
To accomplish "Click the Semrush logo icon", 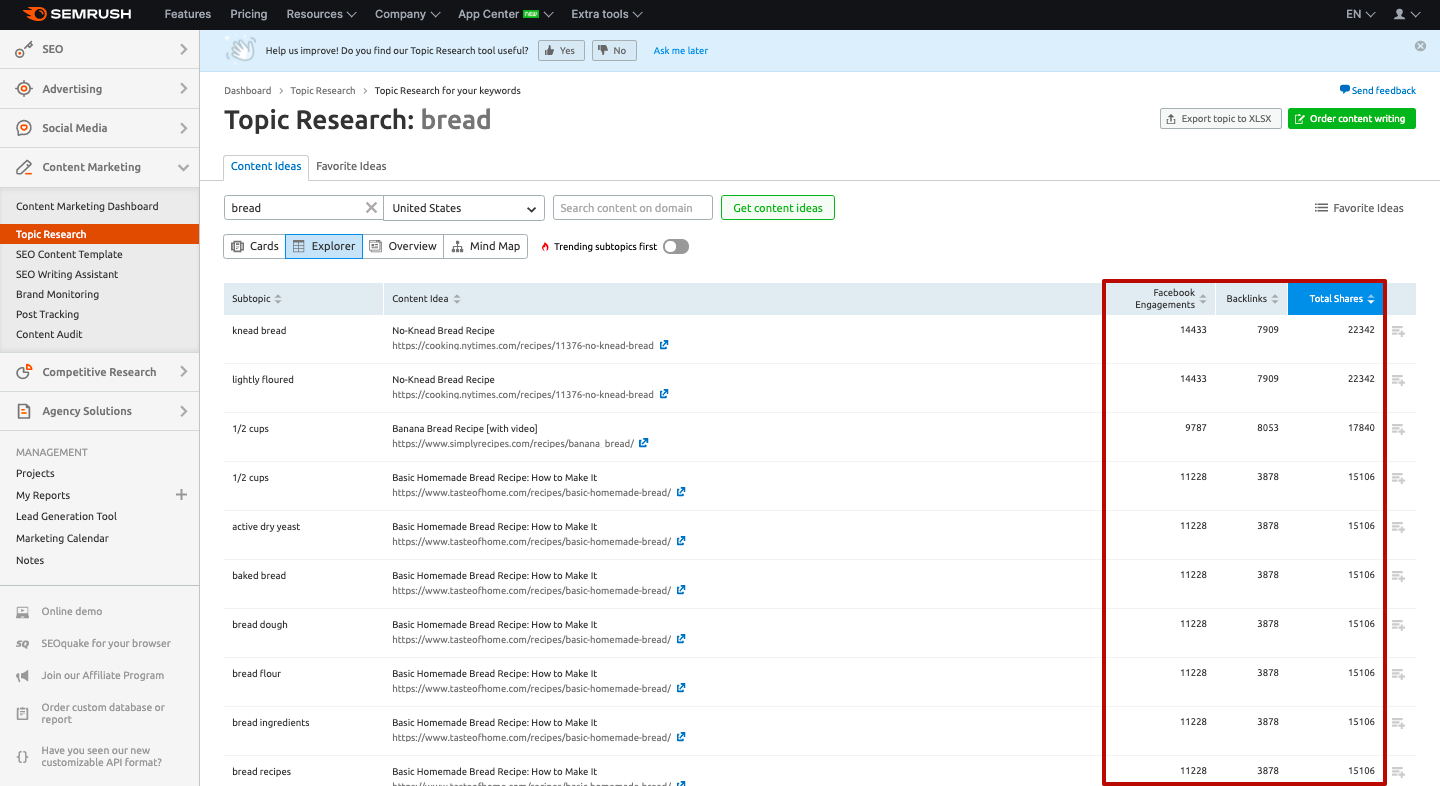I will tap(34, 14).
